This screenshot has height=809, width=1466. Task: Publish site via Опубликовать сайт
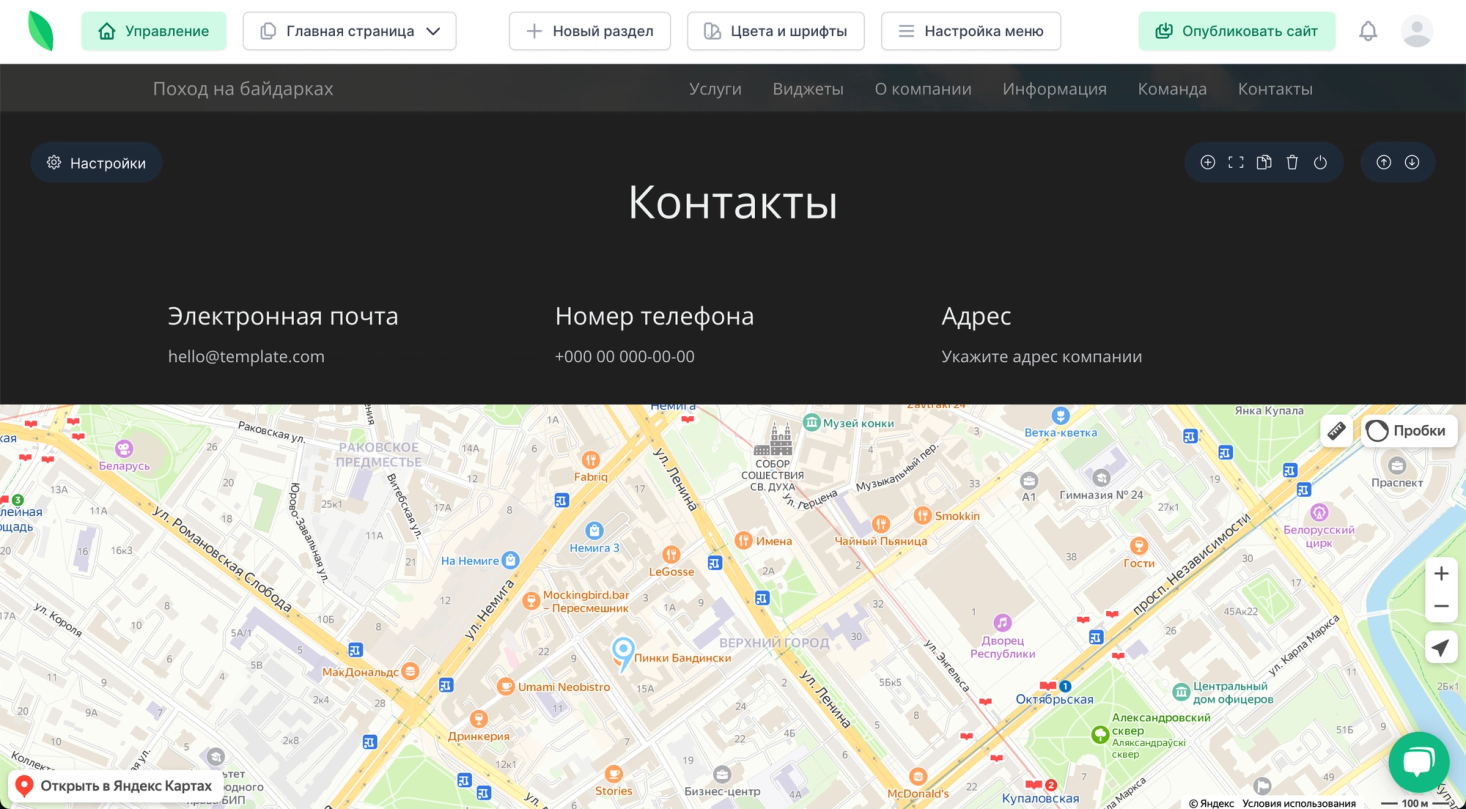click(x=1237, y=31)
